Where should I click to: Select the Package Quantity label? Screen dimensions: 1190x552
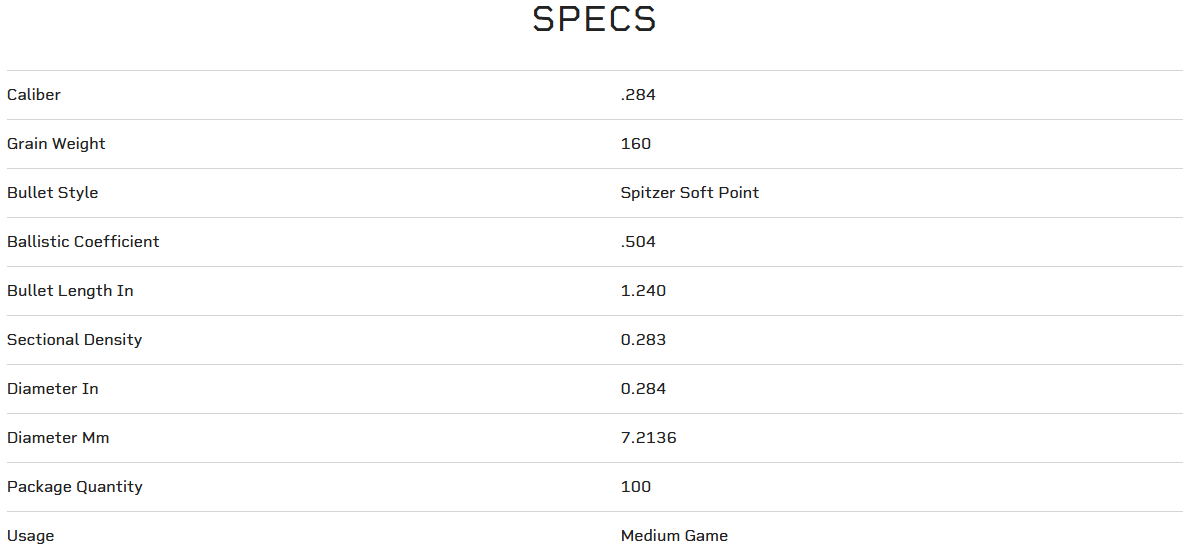pos(75,487)
